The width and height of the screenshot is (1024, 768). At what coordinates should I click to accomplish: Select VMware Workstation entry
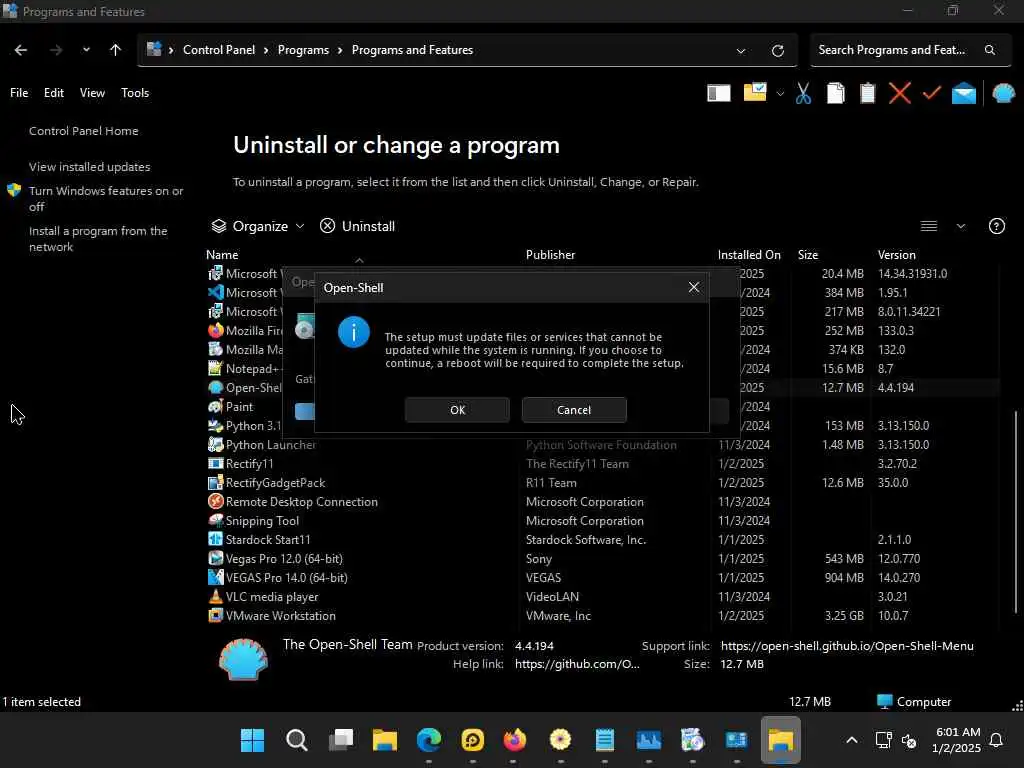[x=602, y=615]
